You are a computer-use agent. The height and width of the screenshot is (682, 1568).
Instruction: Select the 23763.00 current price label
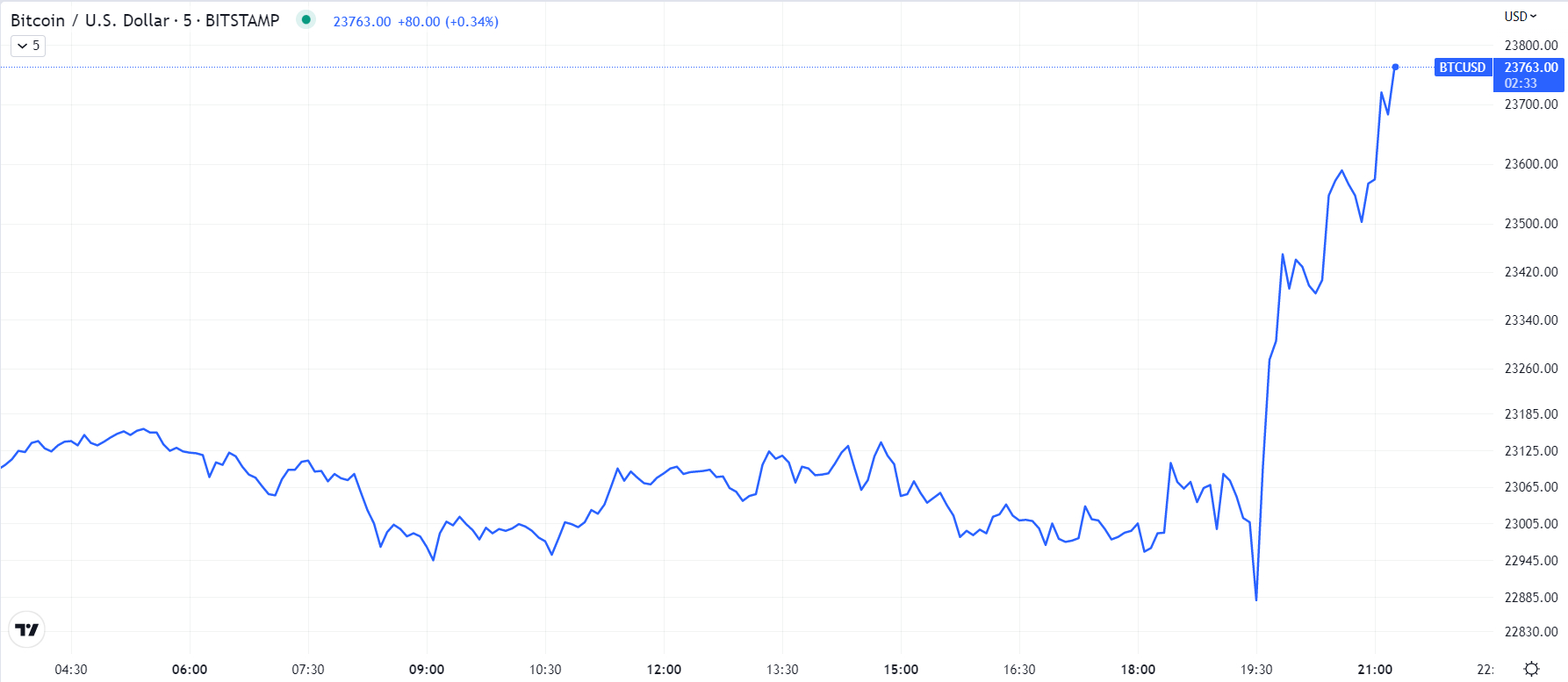pyautogui.click(x=1530, y=68)
